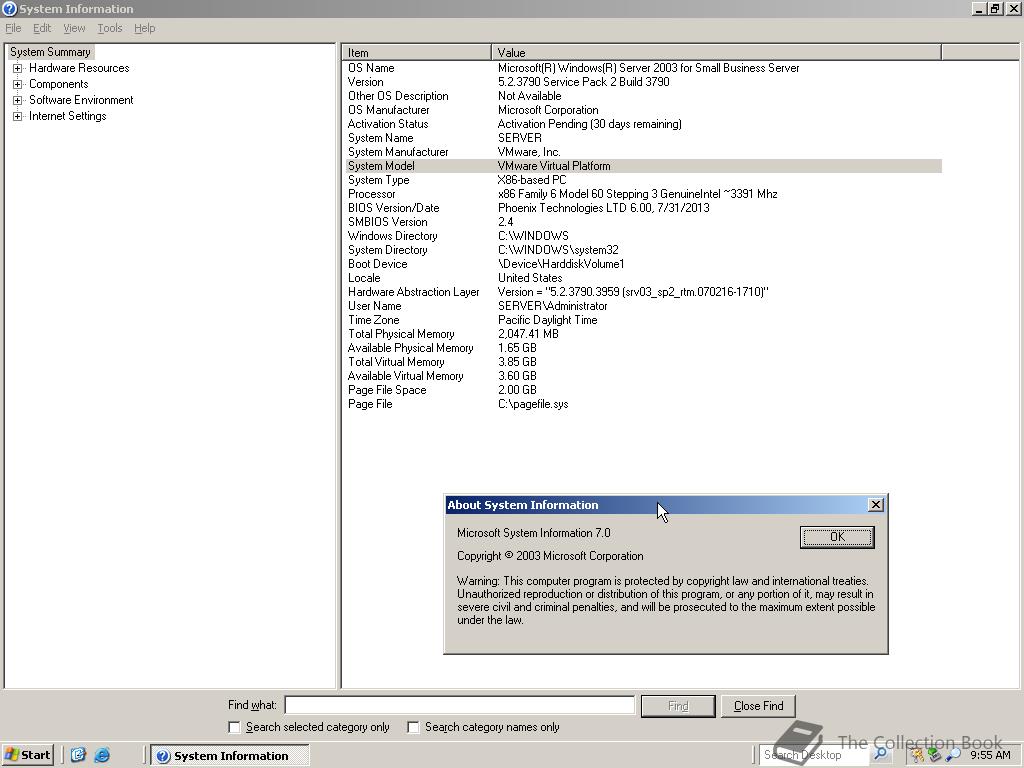Select the SMBIOS Version row
The height and width of the screenshot is (768, 1024).
pyautogui.click(x=643, y=222)
